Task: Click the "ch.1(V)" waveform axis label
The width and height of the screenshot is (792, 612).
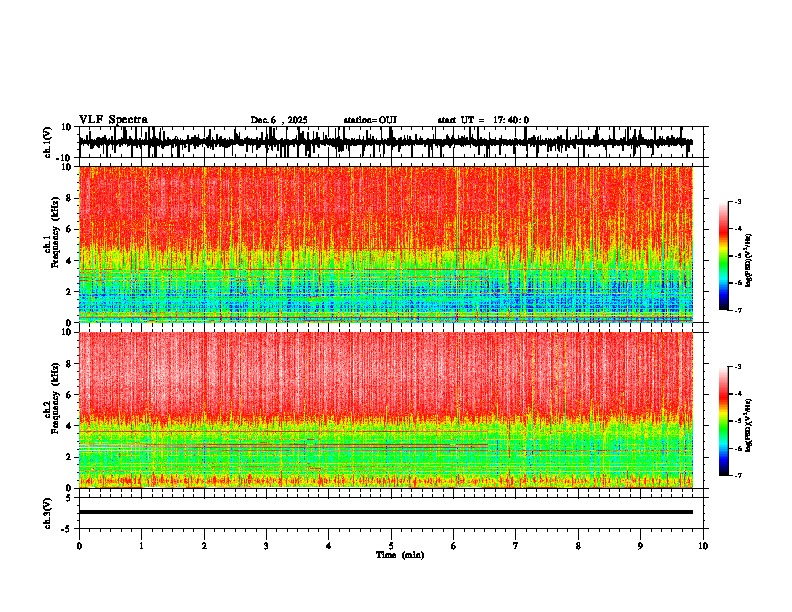Action: pos(48,142)
